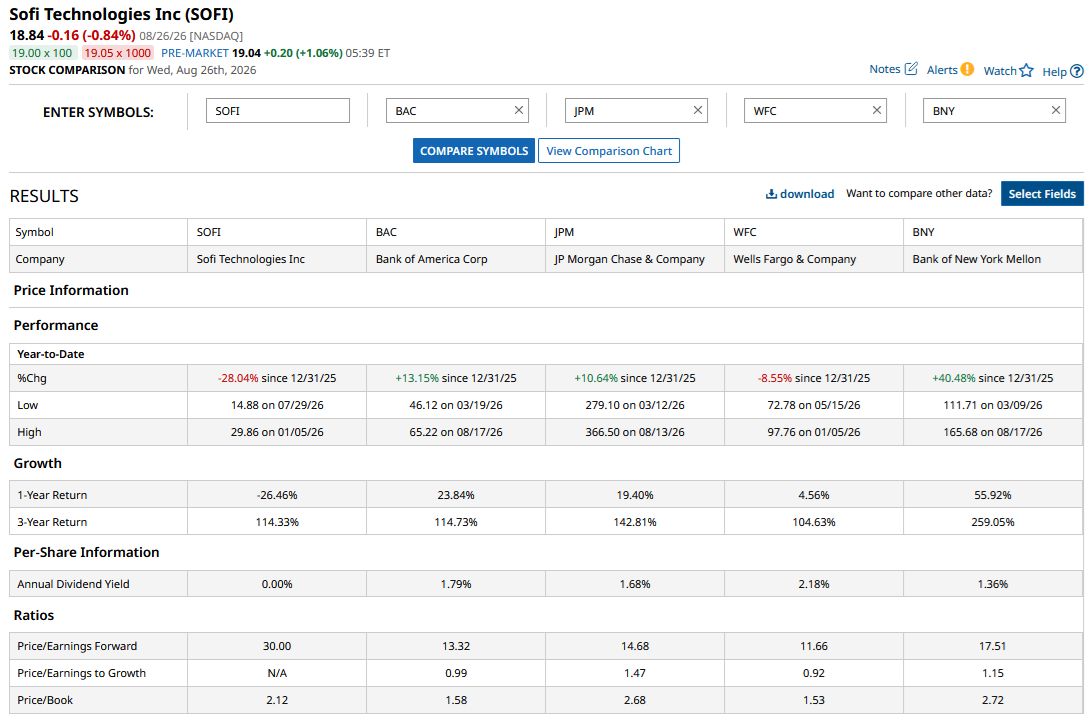Click the -8.55% year-to-date change value

pyautogui.click(x=775, y=378)
